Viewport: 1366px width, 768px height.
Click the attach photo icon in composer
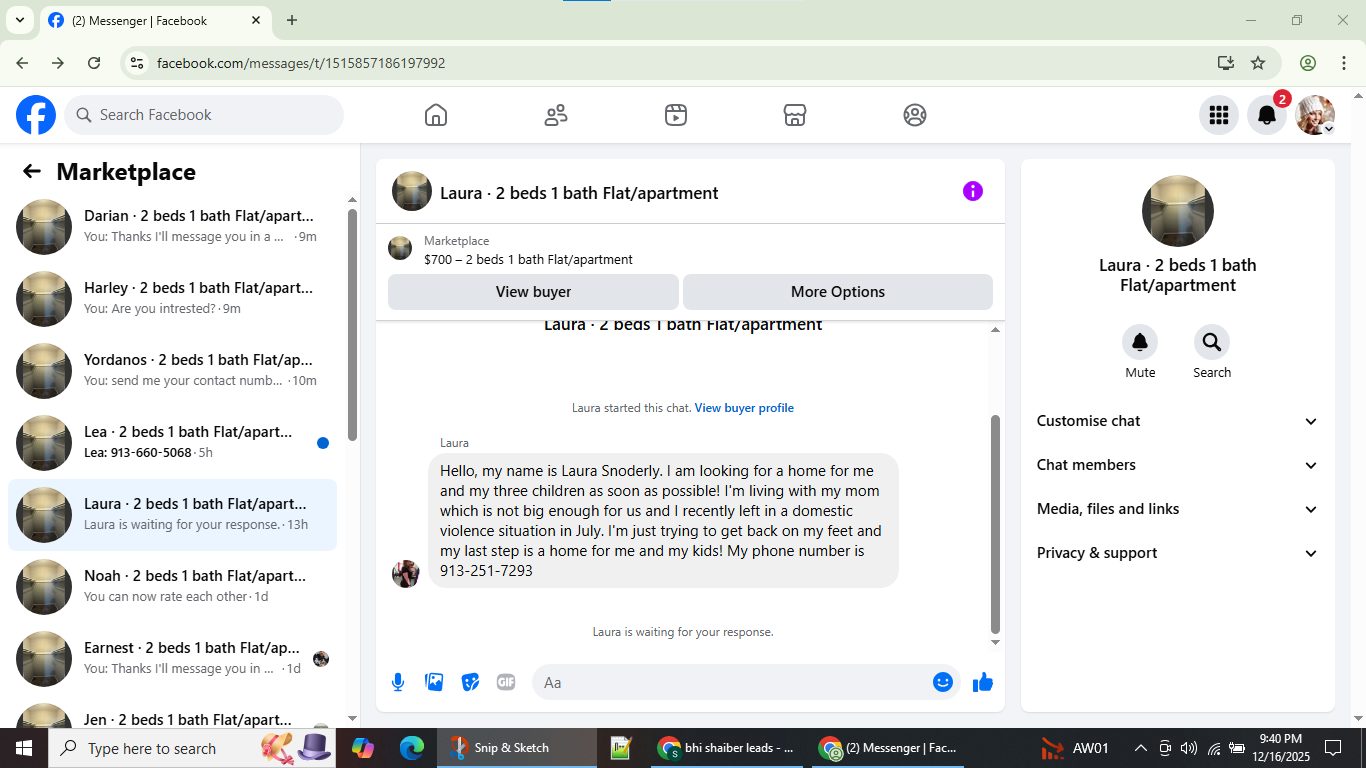[434, 682]
